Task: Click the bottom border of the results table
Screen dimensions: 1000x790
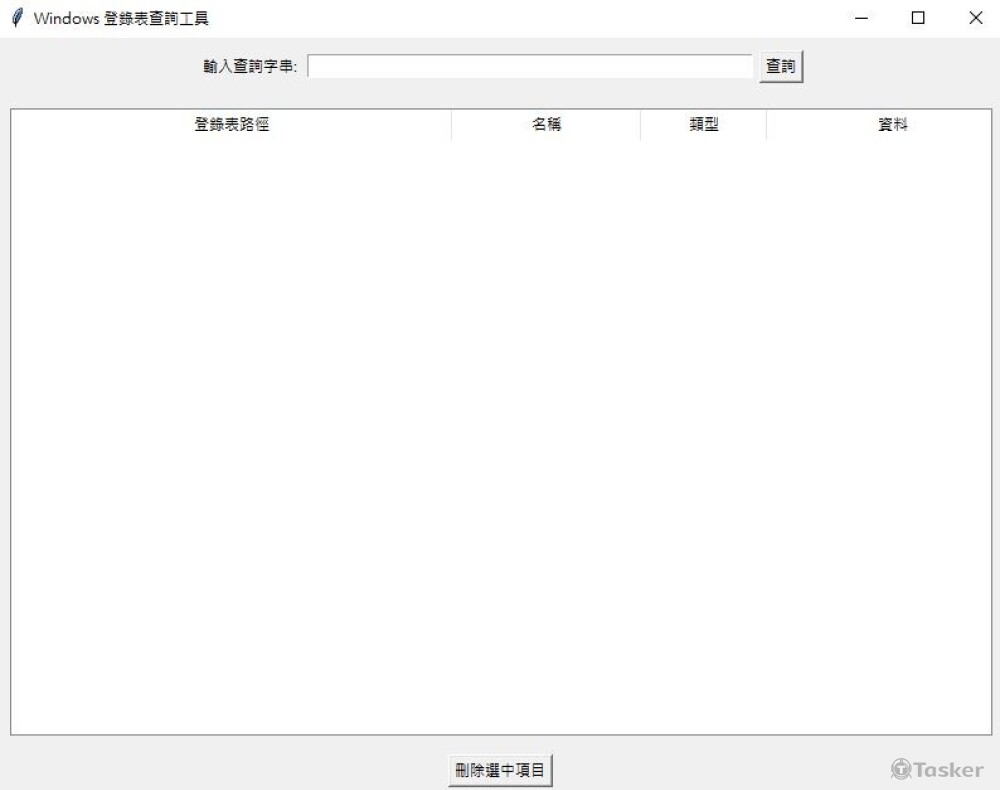Action: 501,735
